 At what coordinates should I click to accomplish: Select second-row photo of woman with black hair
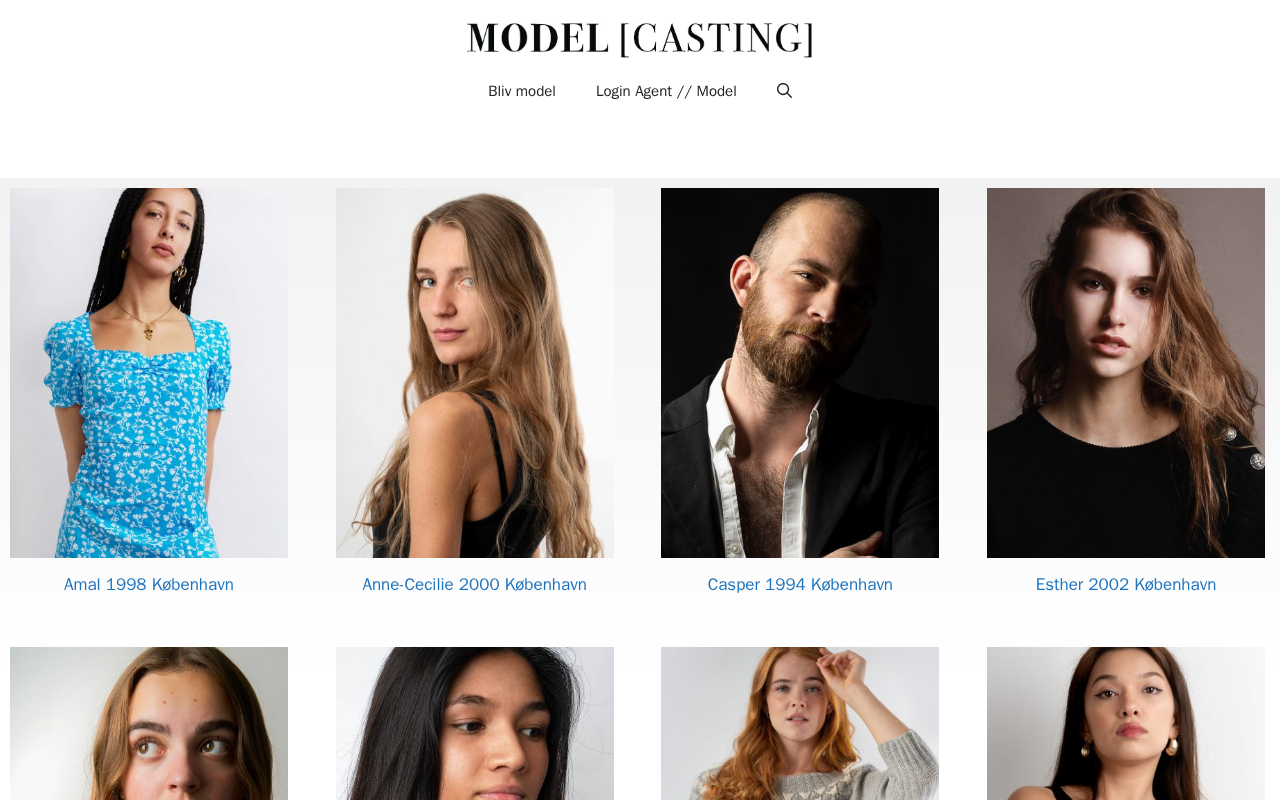475,723
